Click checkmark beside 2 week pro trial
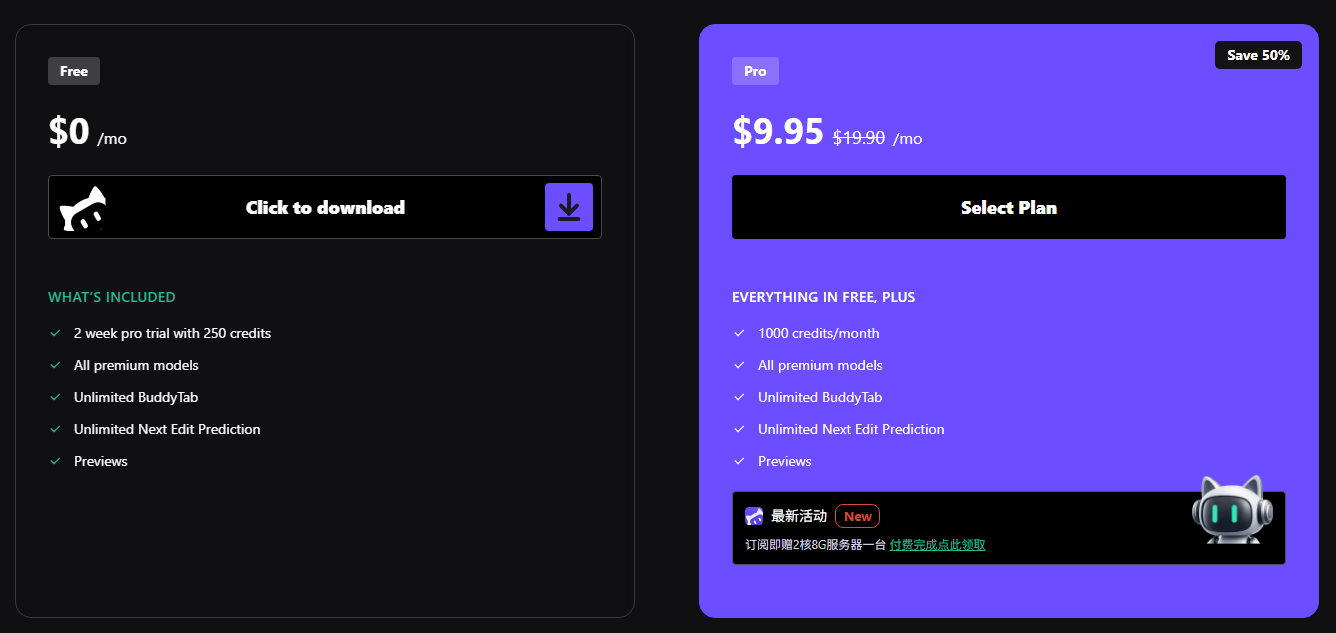This screenshot has width=1336, height=633. tap(56, 333)
